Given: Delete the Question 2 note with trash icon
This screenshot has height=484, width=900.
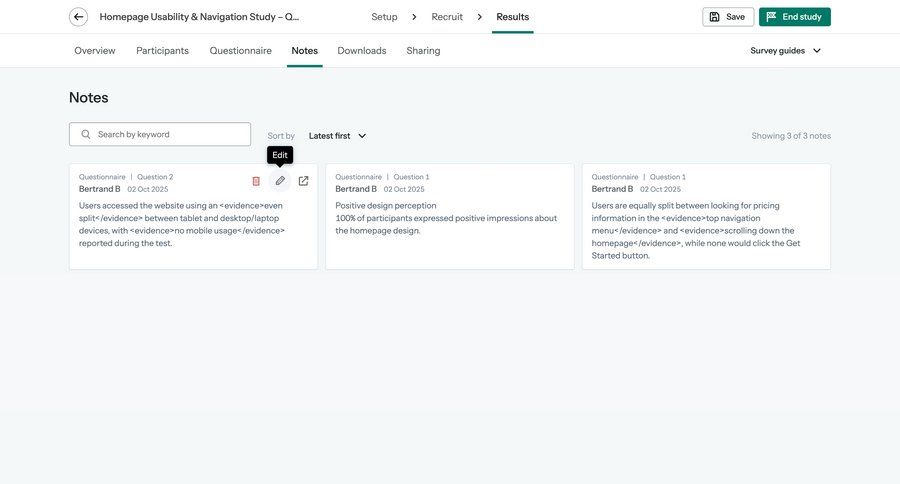Looking at the screenshot, I should (x=256, y=181).
